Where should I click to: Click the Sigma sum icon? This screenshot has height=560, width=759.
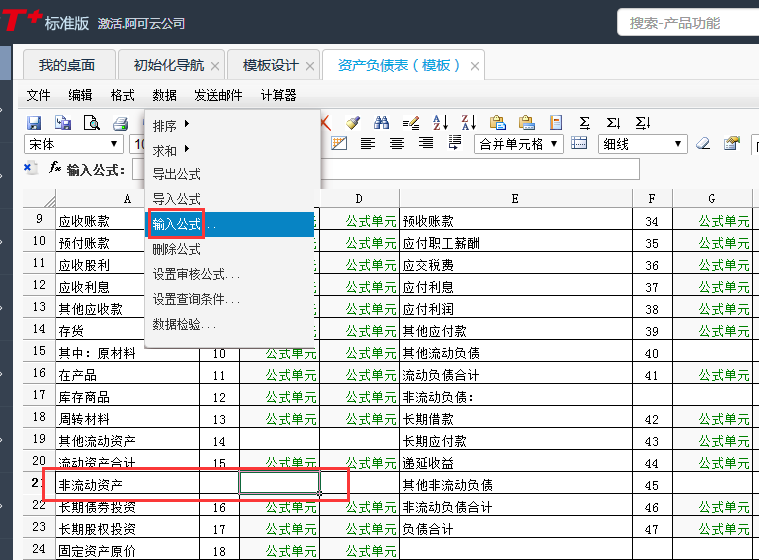coord(585,123)
